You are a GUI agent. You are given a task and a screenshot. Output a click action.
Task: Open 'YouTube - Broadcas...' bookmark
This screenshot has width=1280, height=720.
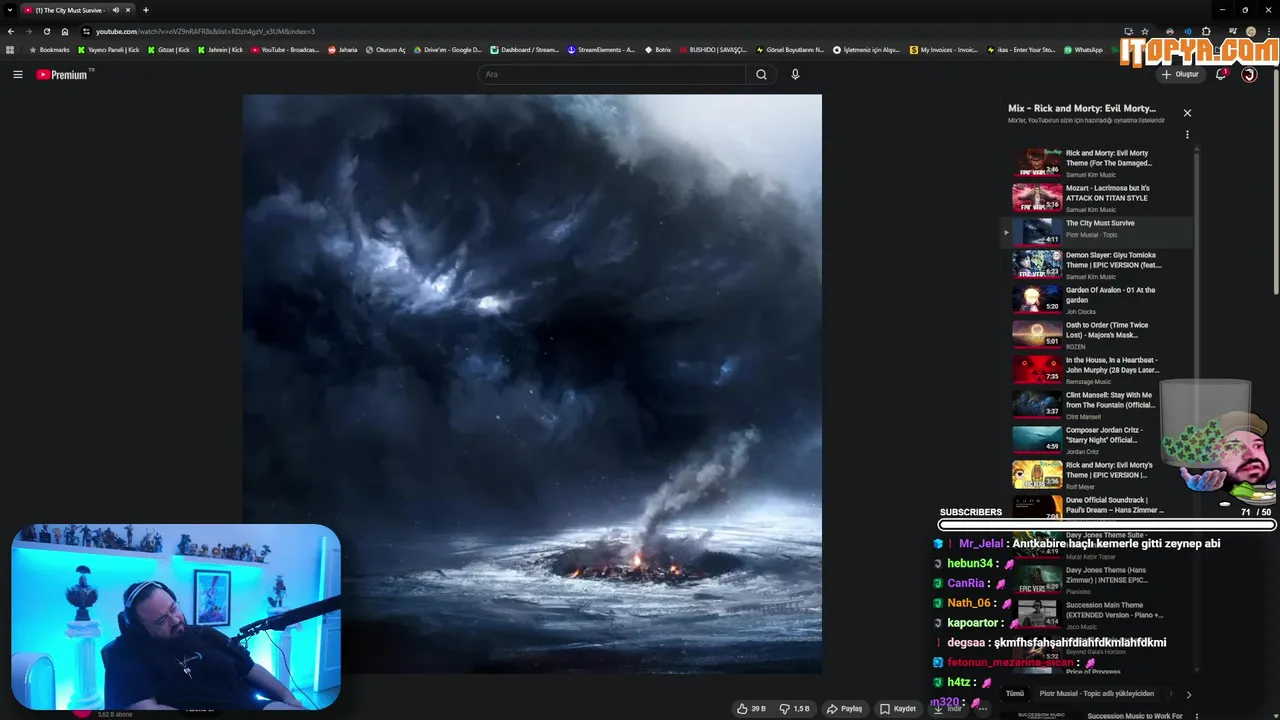286,49
